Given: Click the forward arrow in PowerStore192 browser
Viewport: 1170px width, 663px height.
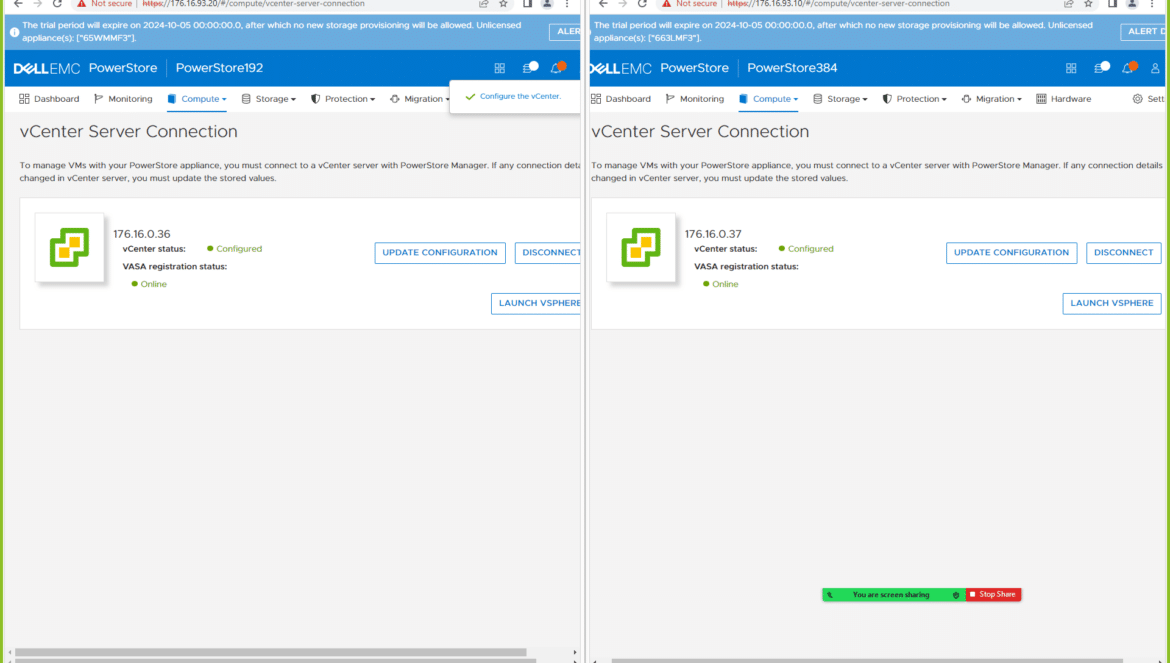Looking at the screenshot, I should tap(37, 4).
